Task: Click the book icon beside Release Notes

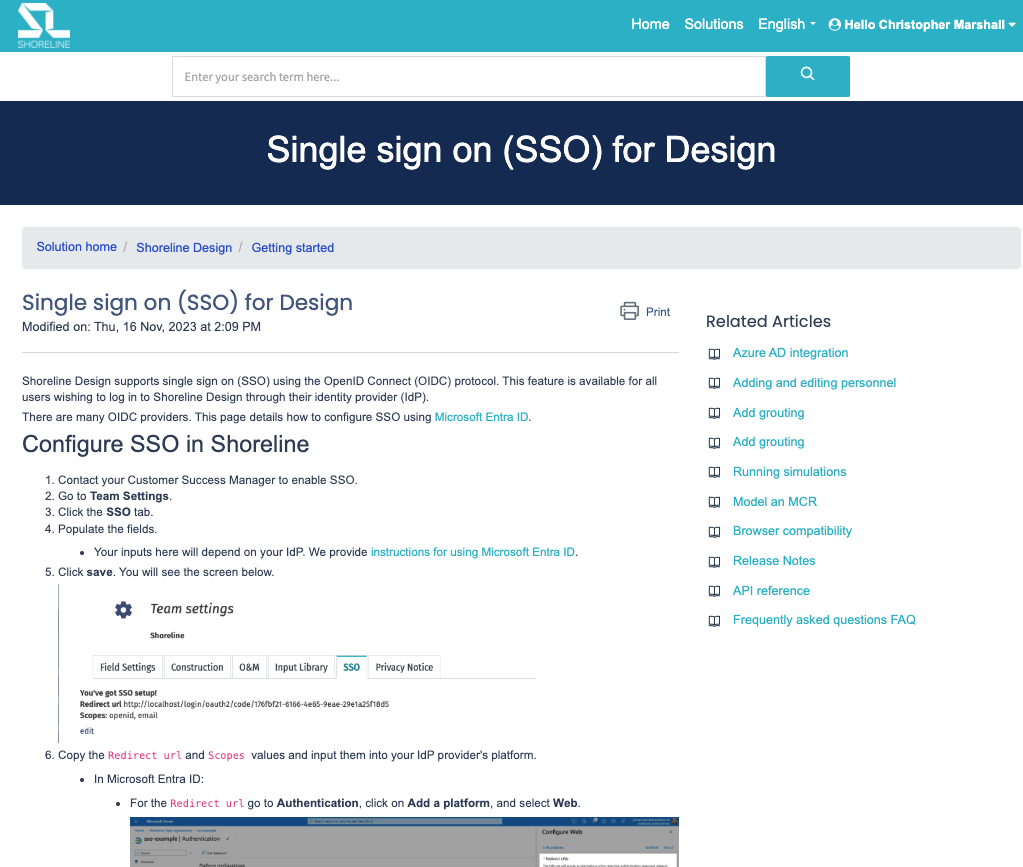Action: point(714,562)
